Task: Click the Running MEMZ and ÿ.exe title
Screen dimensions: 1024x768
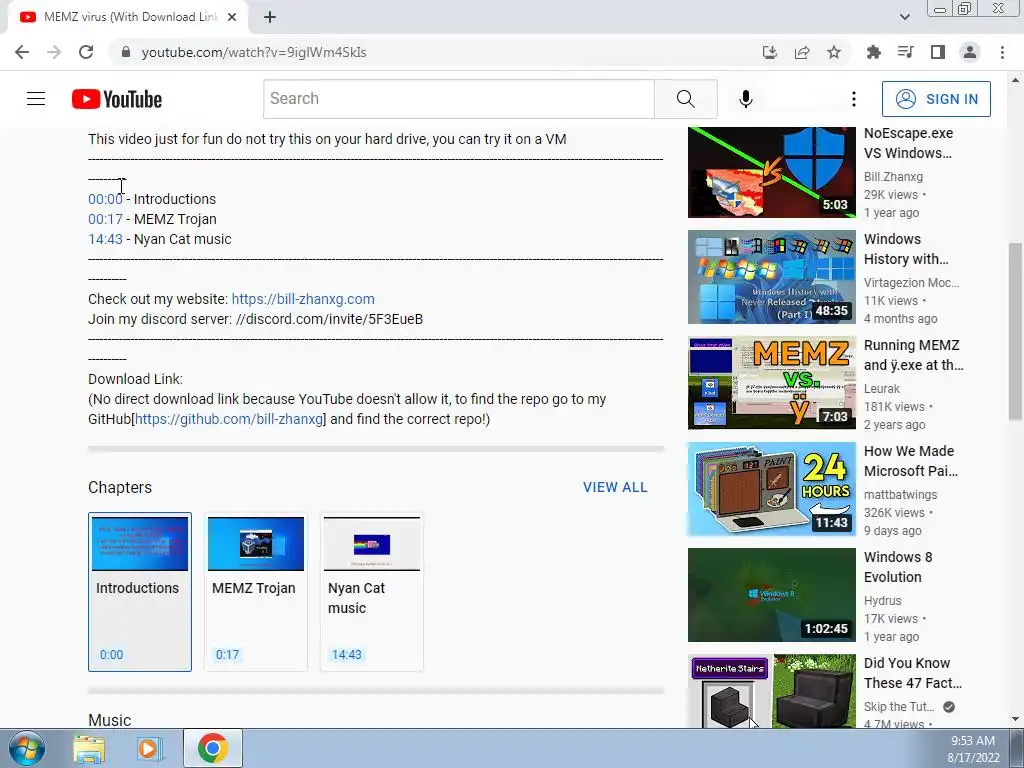Action: tap(914, 355)
